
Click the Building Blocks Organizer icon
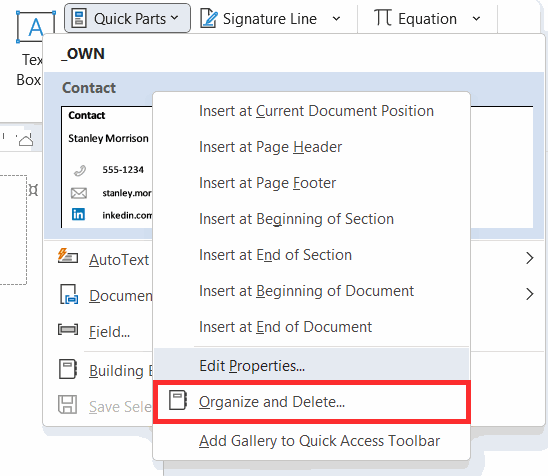(x=68, y=369)
